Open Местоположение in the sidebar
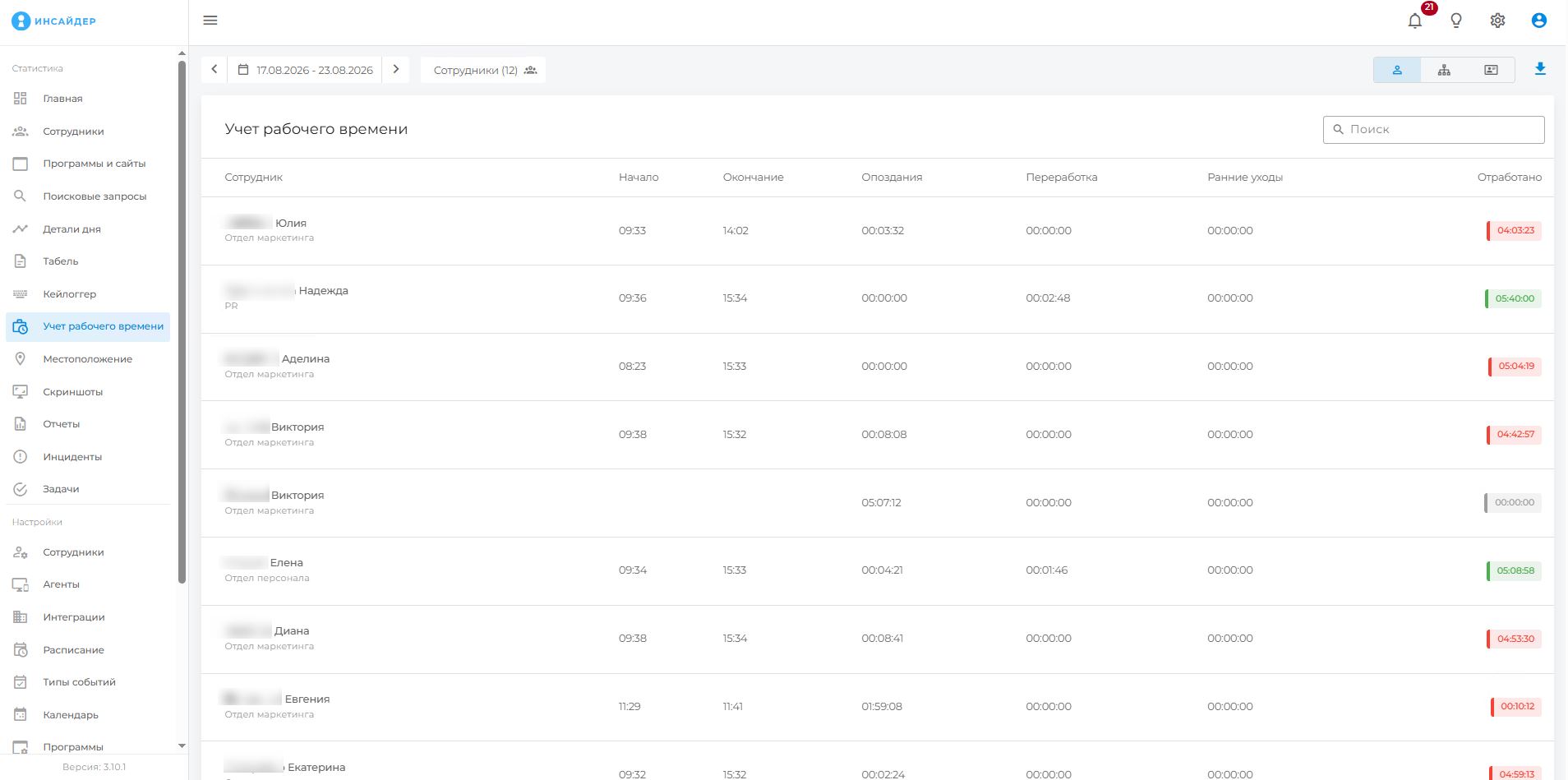Image resolution: width=1568 pixels, height=780 pixels. pyautogui.click(x=88, y=358)
